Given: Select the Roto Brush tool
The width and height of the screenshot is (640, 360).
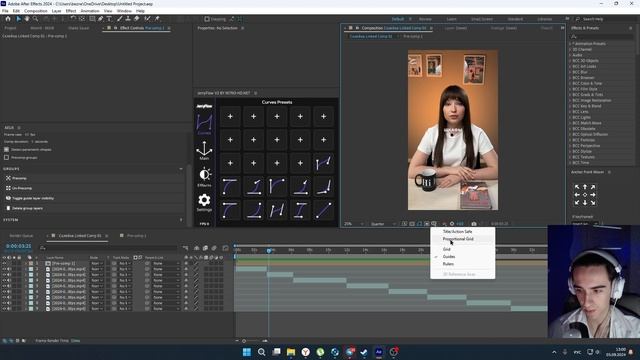Looking at the screenshot, I should [147, 19].
